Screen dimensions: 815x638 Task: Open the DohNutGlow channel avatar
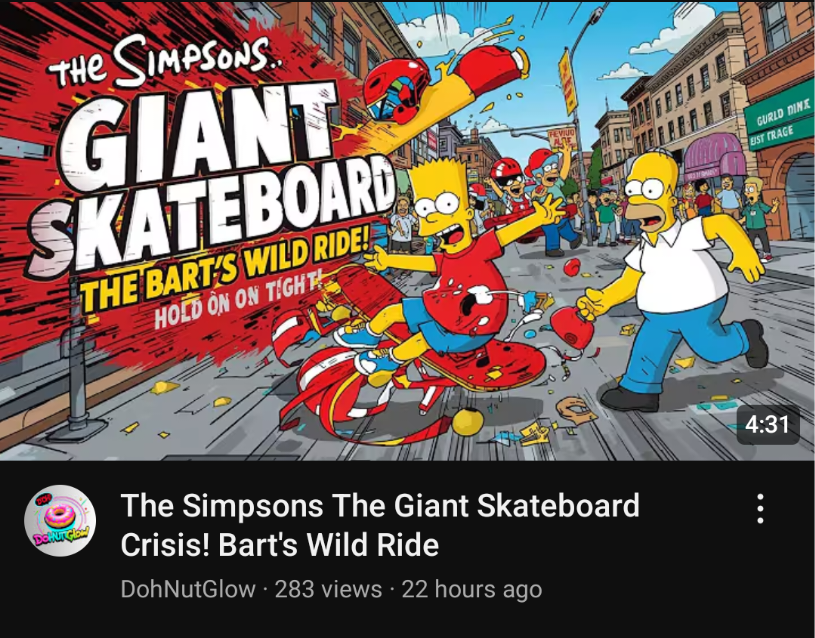[60, 520]
